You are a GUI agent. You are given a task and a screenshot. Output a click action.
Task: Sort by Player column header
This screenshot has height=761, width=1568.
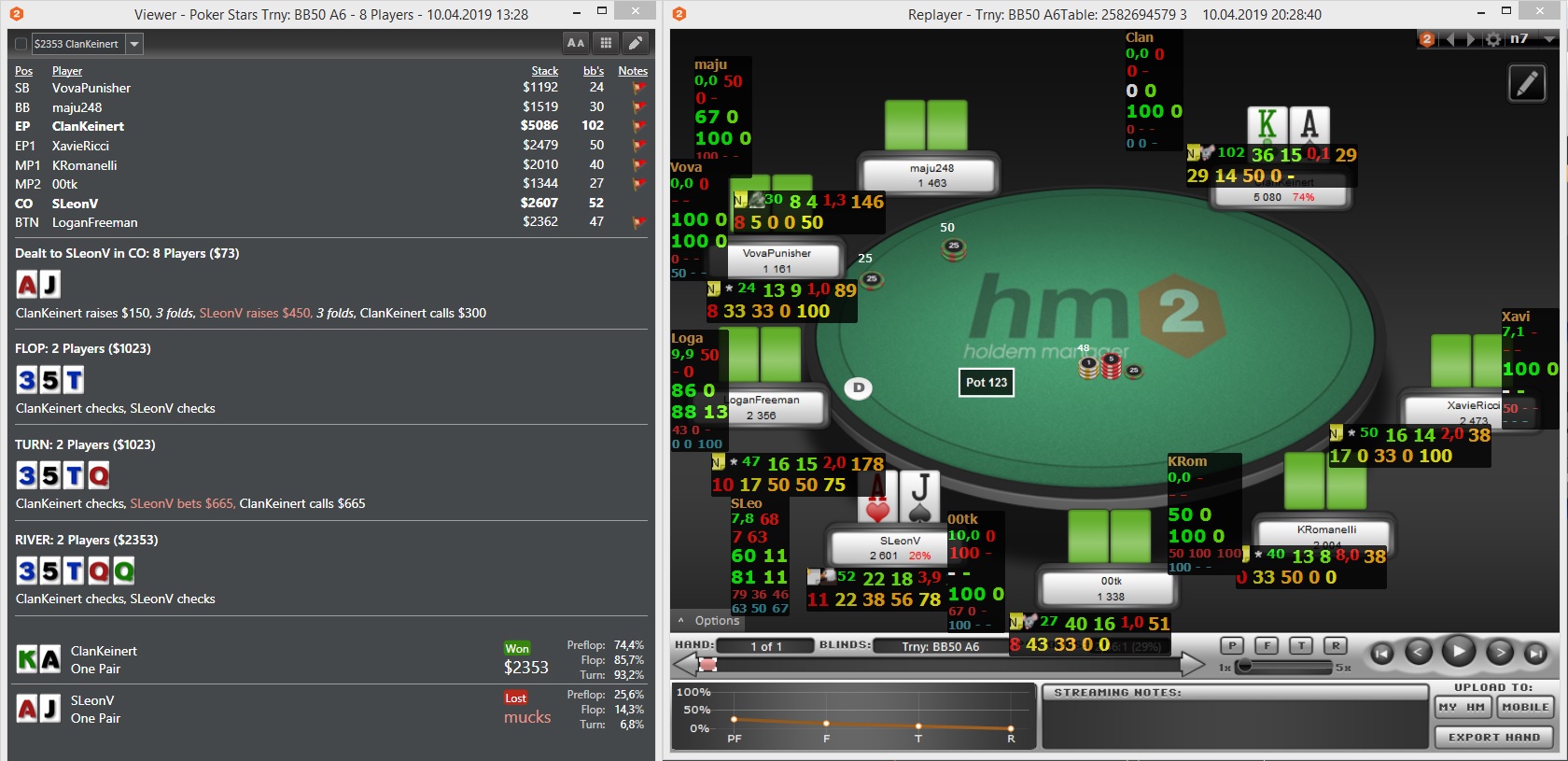click(x=67, y=71)
